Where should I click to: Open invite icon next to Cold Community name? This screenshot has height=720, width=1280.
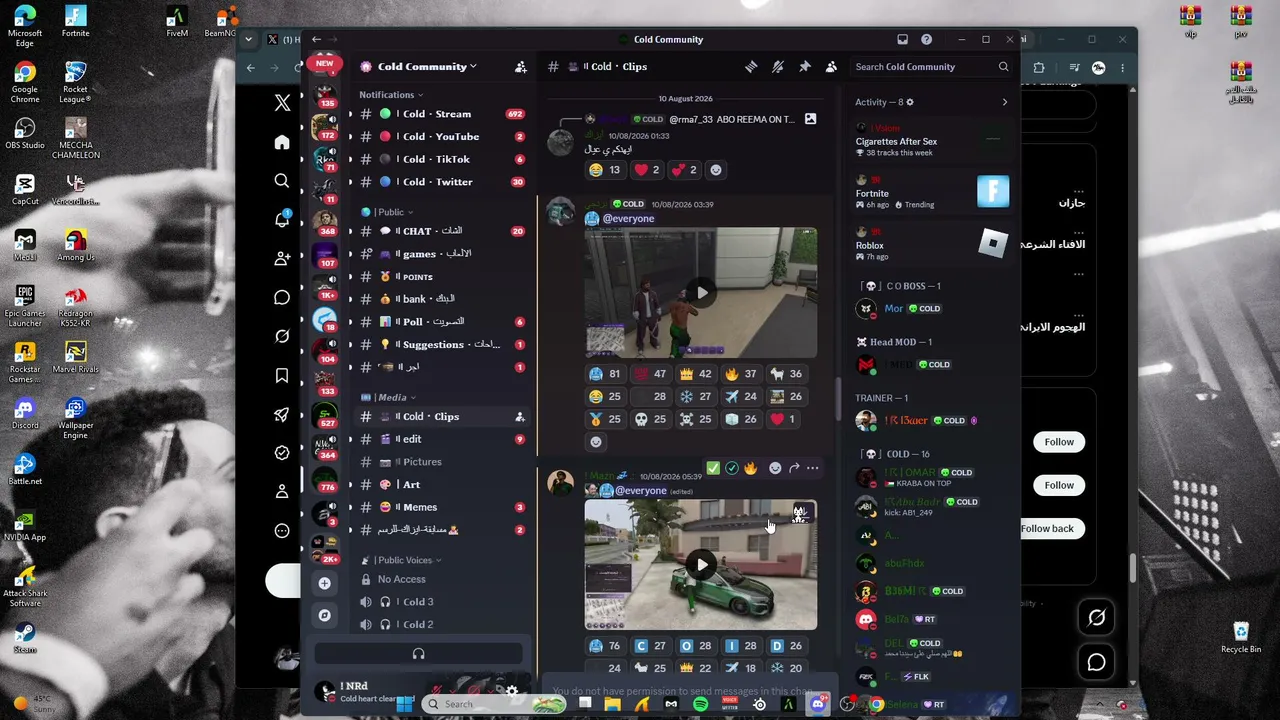click(521, 67)
